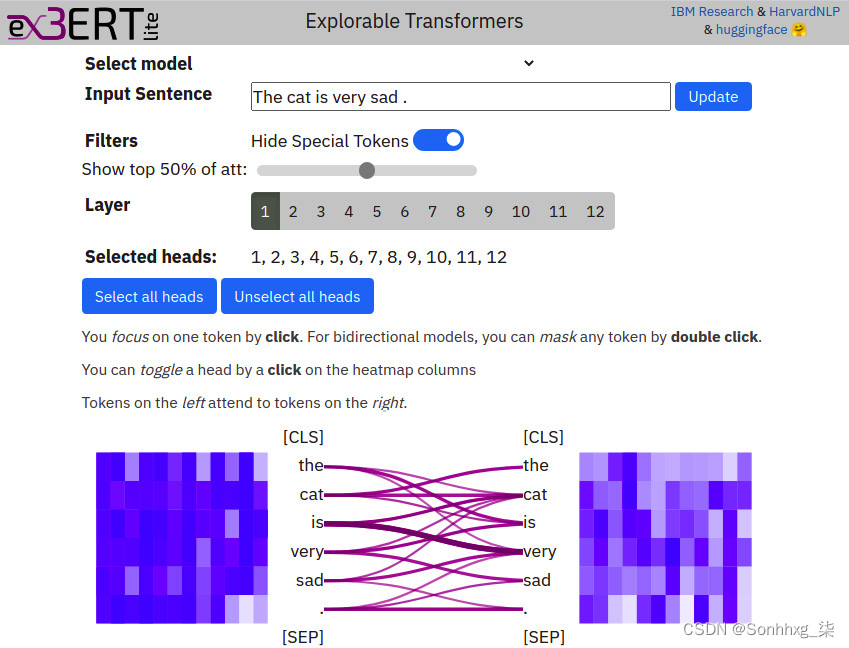
Task: Click the exBERT lite logo
Action: tap(83, 23)
